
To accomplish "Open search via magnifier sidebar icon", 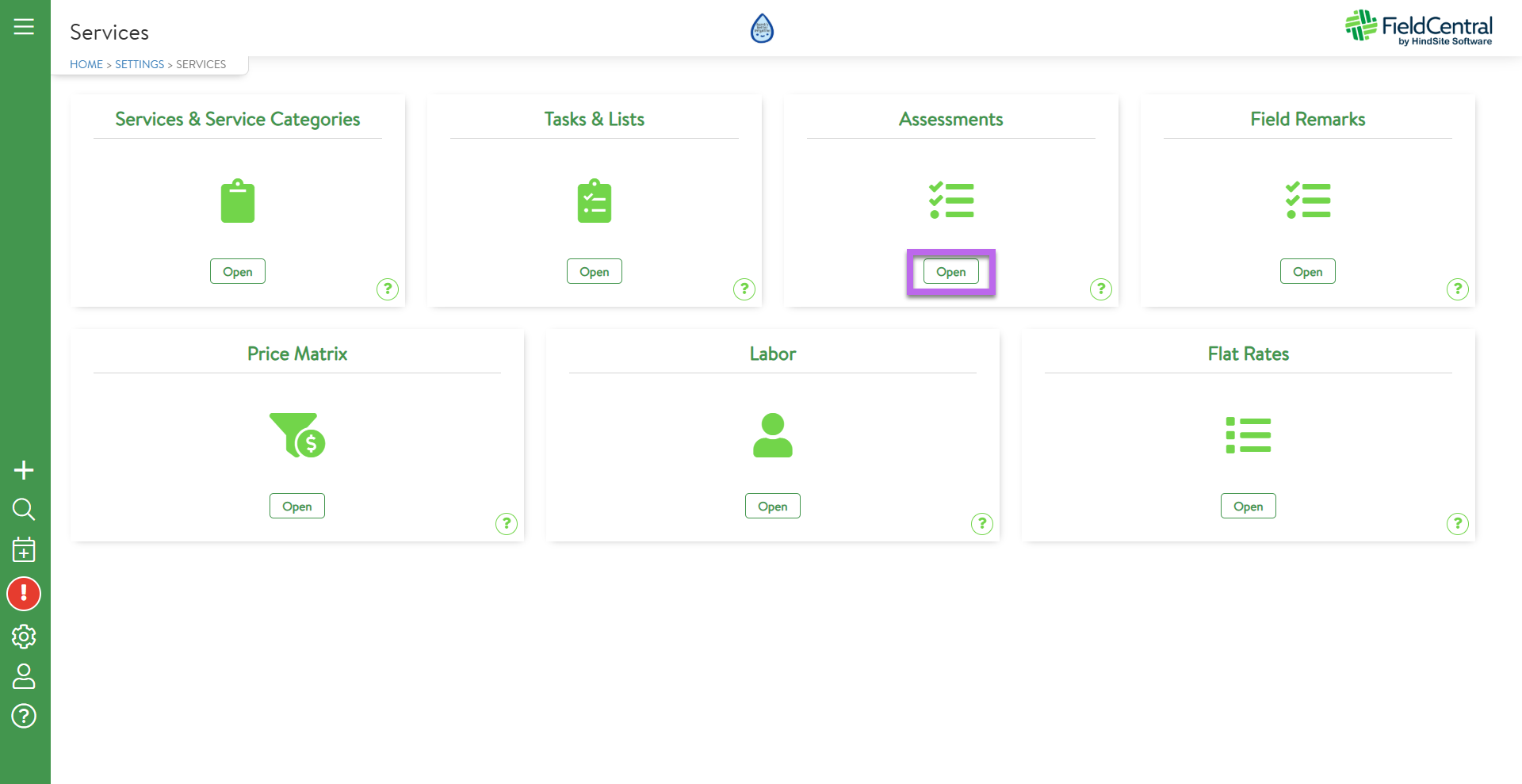I will 24,509.
